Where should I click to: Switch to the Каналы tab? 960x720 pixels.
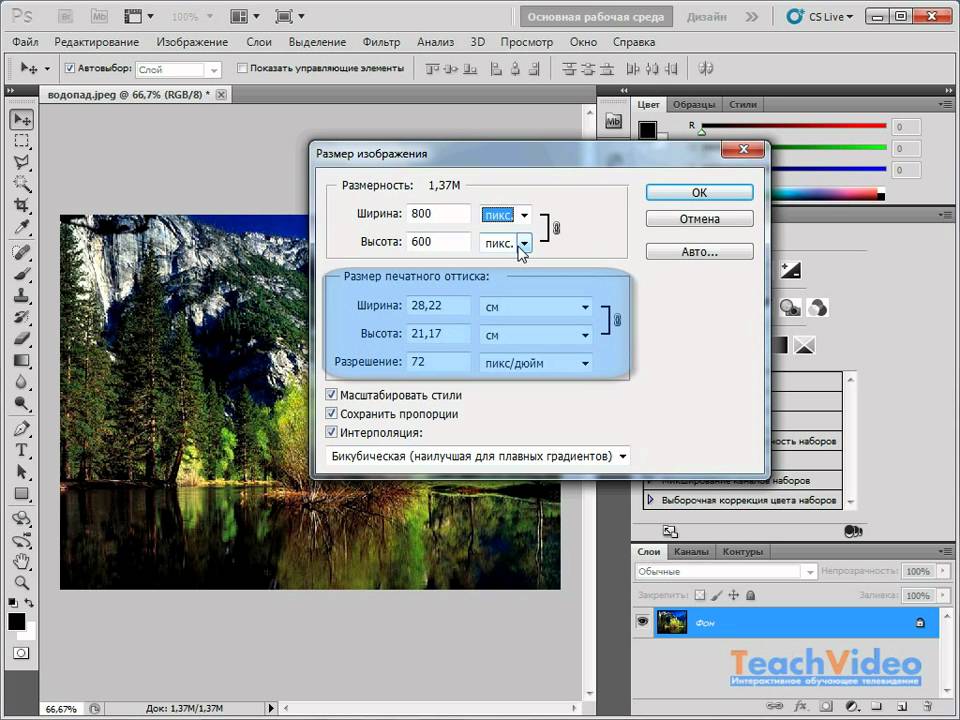click(x=690, y=552)
